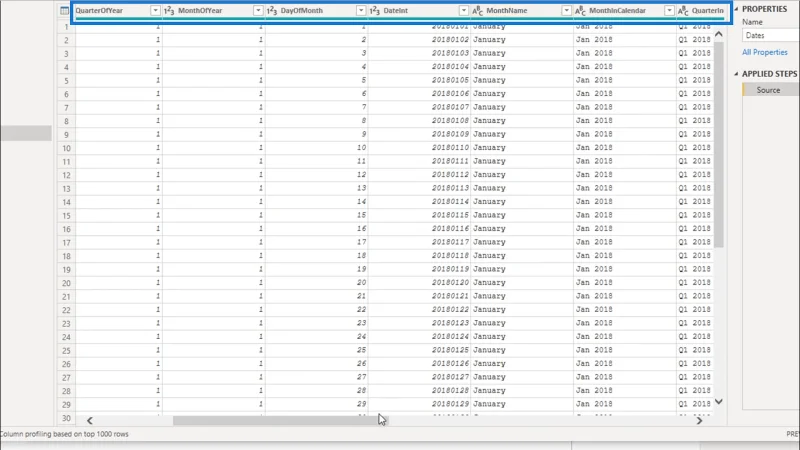This screenshot has width=800, height=450.
Task: Open the QuarterOfYear filter dropdown
Action: pyautogui.click(x=155, y=11)
